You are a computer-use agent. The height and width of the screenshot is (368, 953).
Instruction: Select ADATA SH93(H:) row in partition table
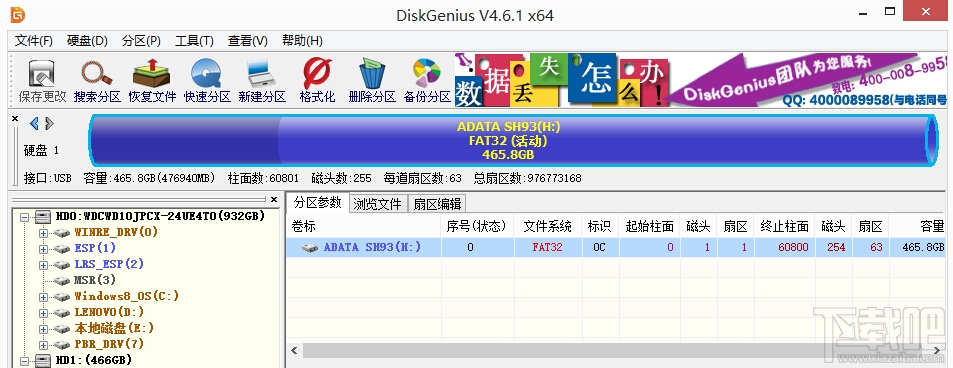coord(617,248)
